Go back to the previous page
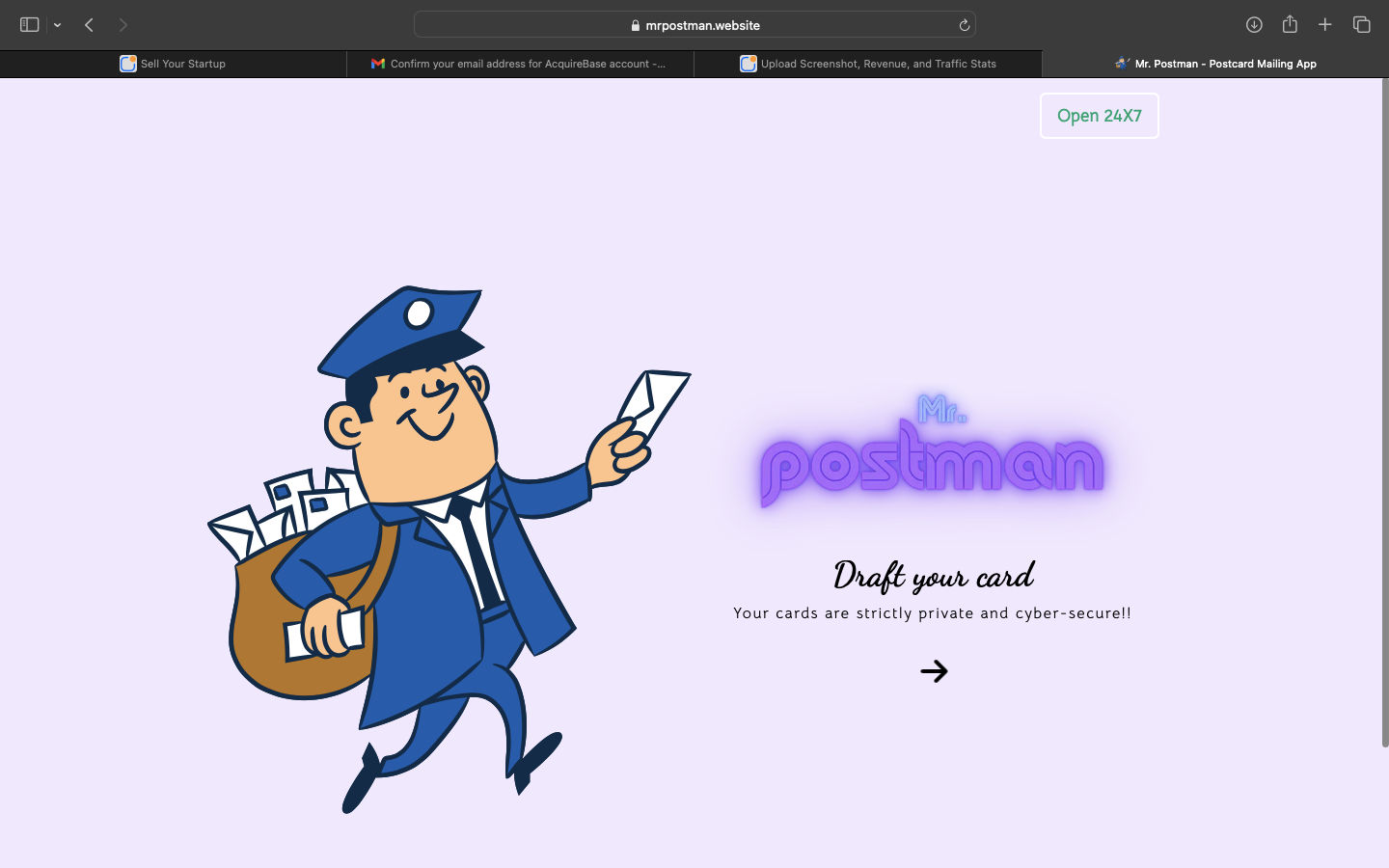This screenshot has height=868, width=1389. pyautogui.click(x=89, y=25)
